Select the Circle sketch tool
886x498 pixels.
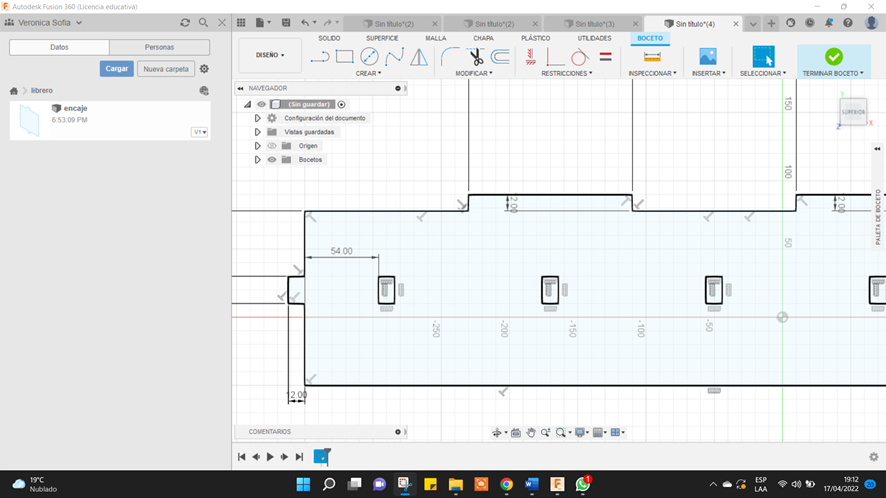369,57
